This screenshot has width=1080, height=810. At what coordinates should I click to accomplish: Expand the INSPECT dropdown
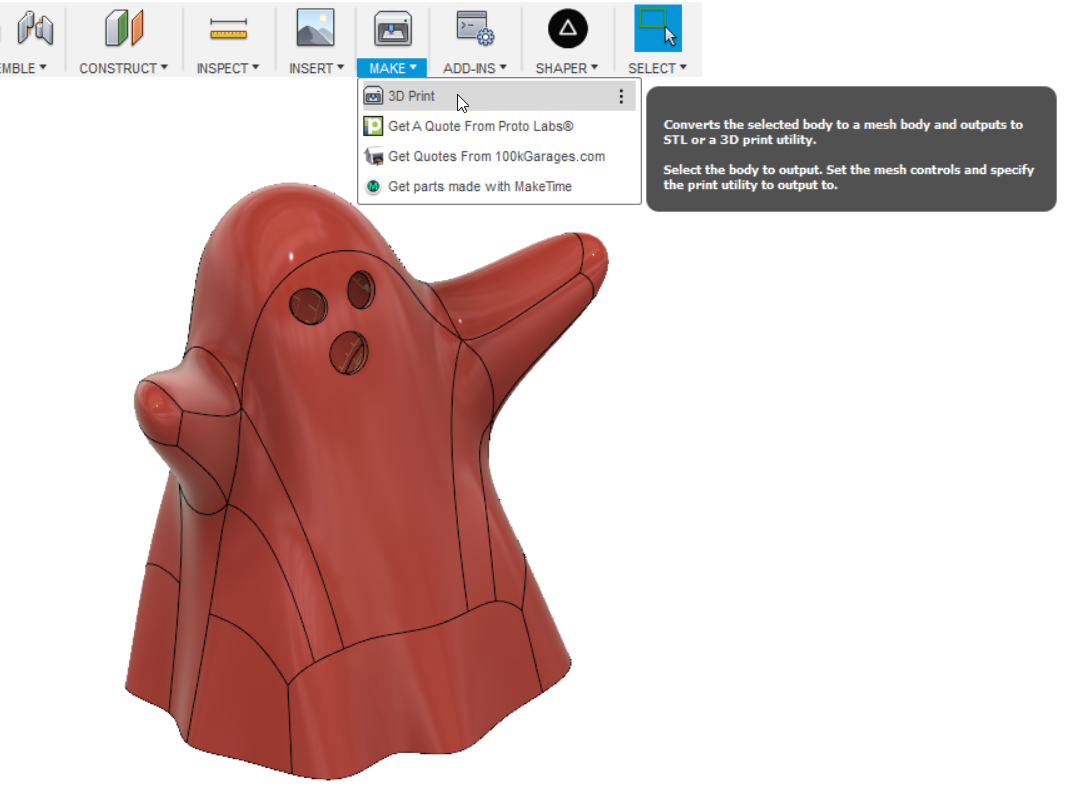228,68
